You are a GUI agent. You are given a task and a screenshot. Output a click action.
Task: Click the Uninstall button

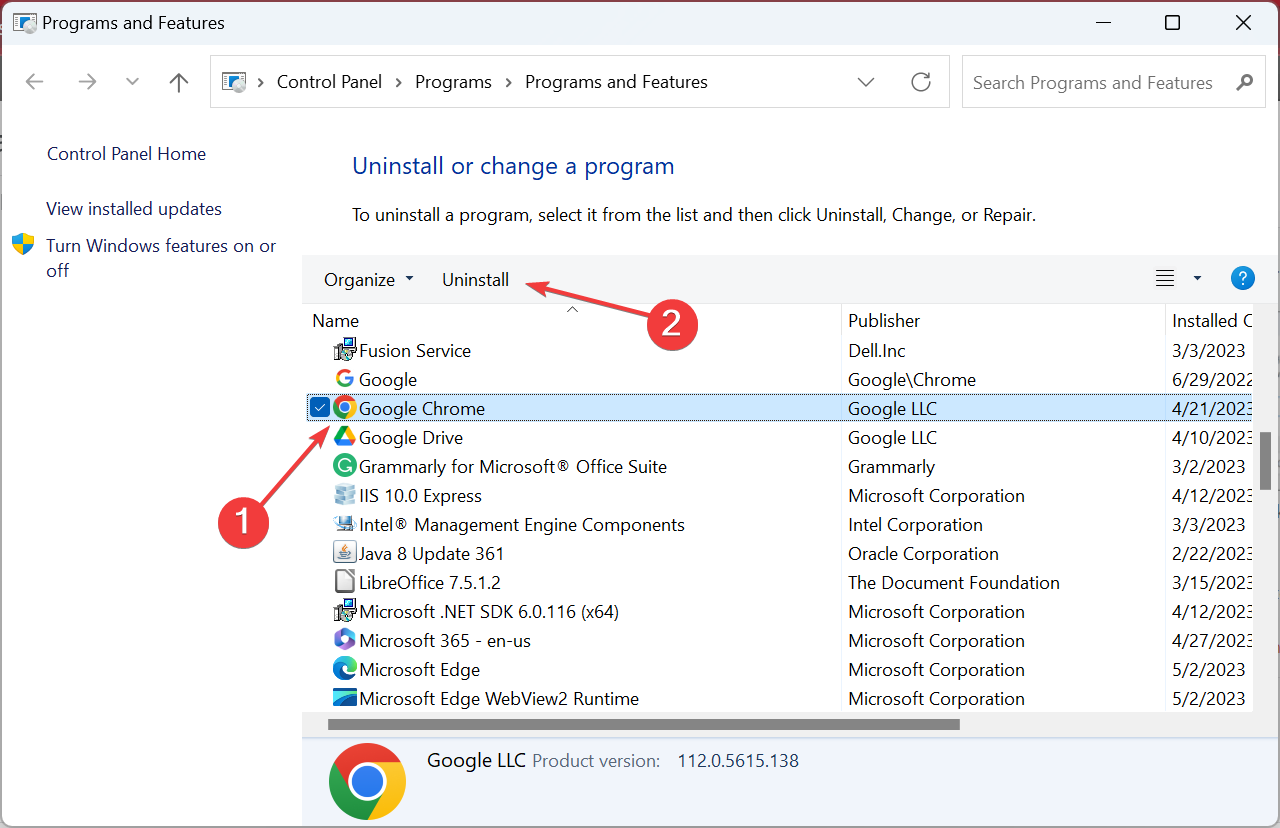(475, 279)
